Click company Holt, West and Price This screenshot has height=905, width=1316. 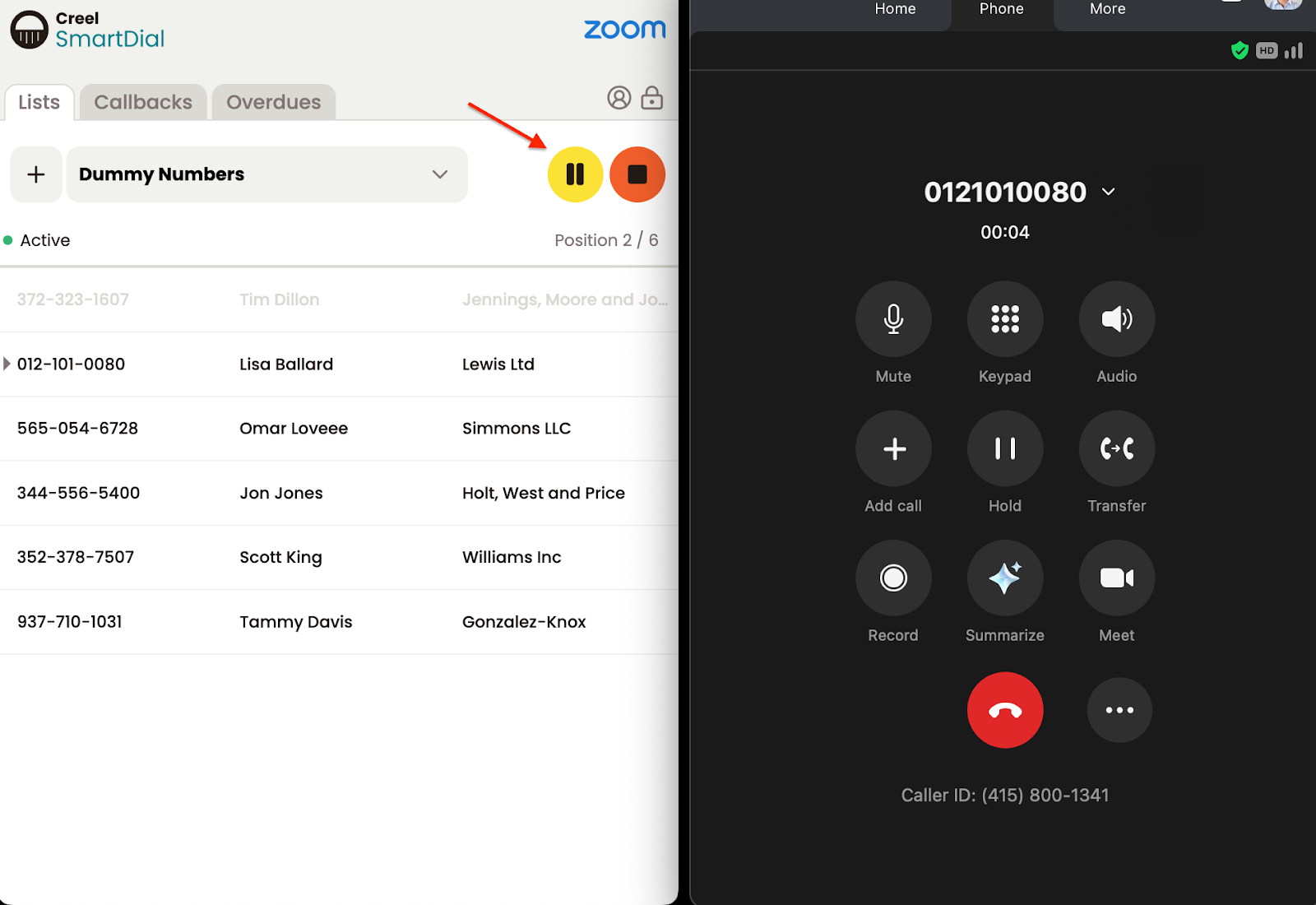click(x=544, y=493)
